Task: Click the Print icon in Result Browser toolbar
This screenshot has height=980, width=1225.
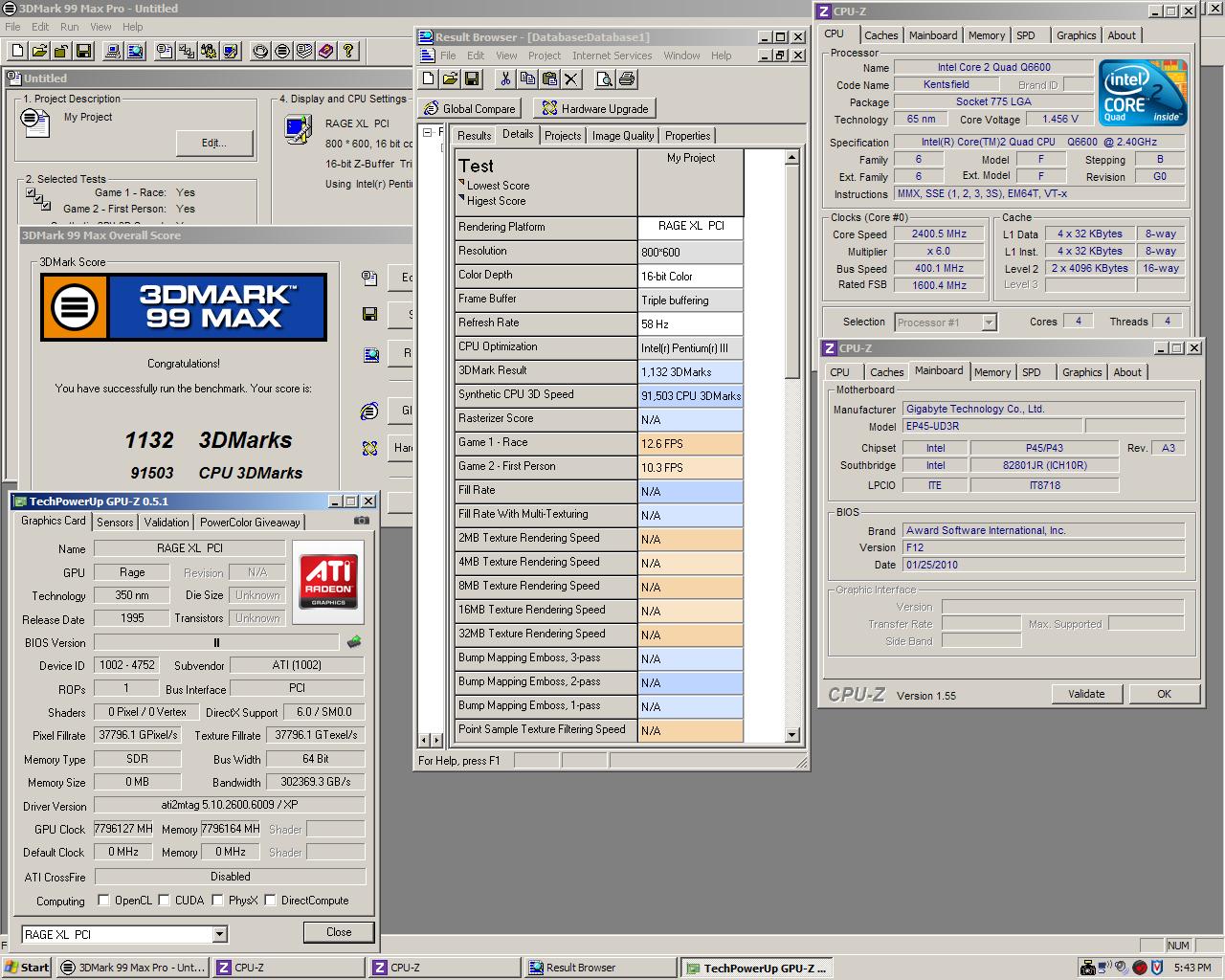Action: 627,78
